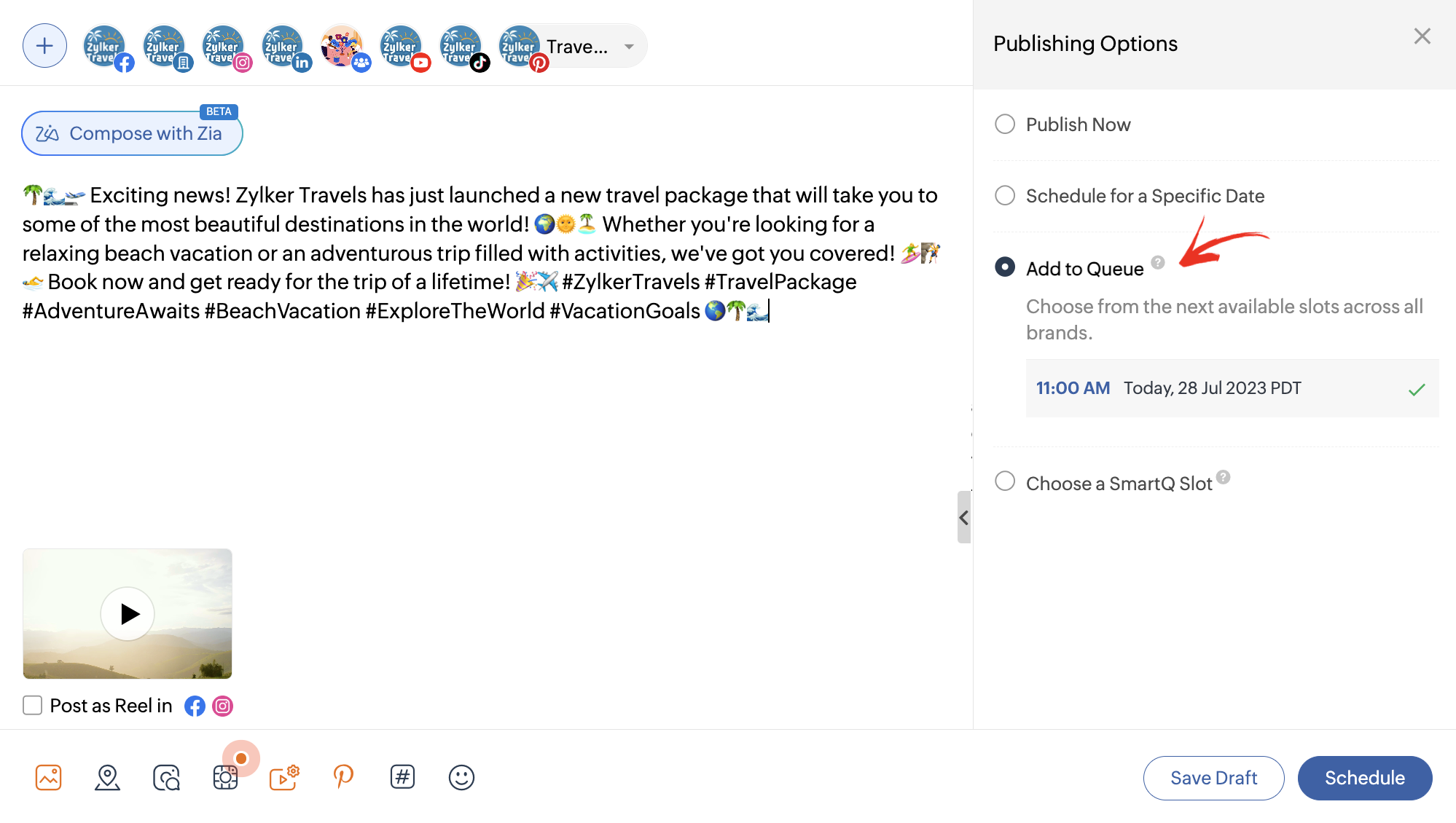Open the video settings icon
Viewport: 1456px width, 823px height.
[283, 777]
